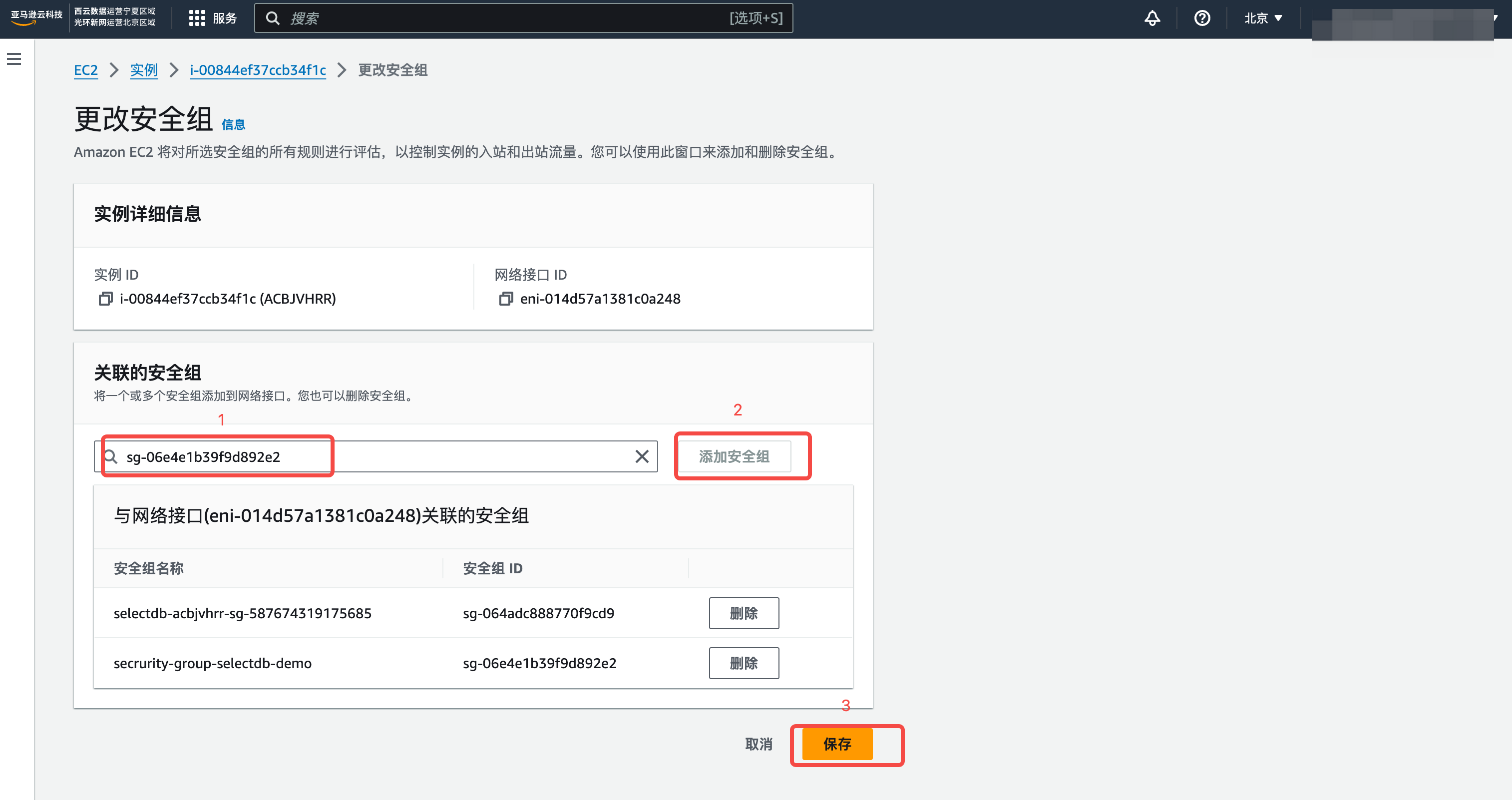Click the top search bar magnifier icon
This screenshot has height=800, width=1512.
pyautogui.click(x=272, y=18)
